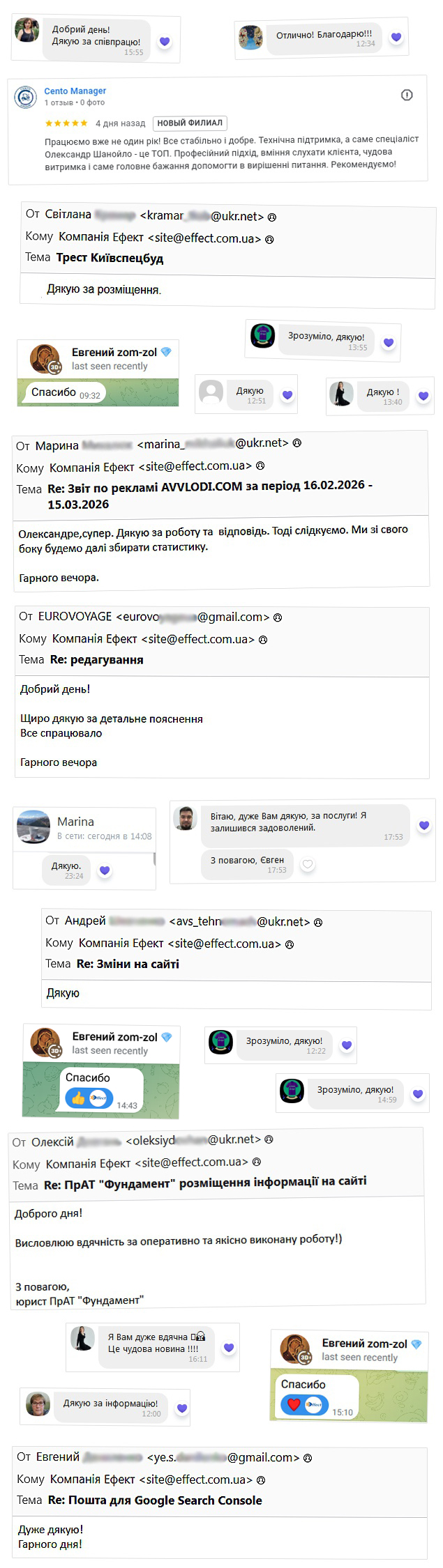443x1568 pixels.
Task: Click the thumbs-up reaction under 'Спасибо' at 14:43
Action: click(78, 1098)
